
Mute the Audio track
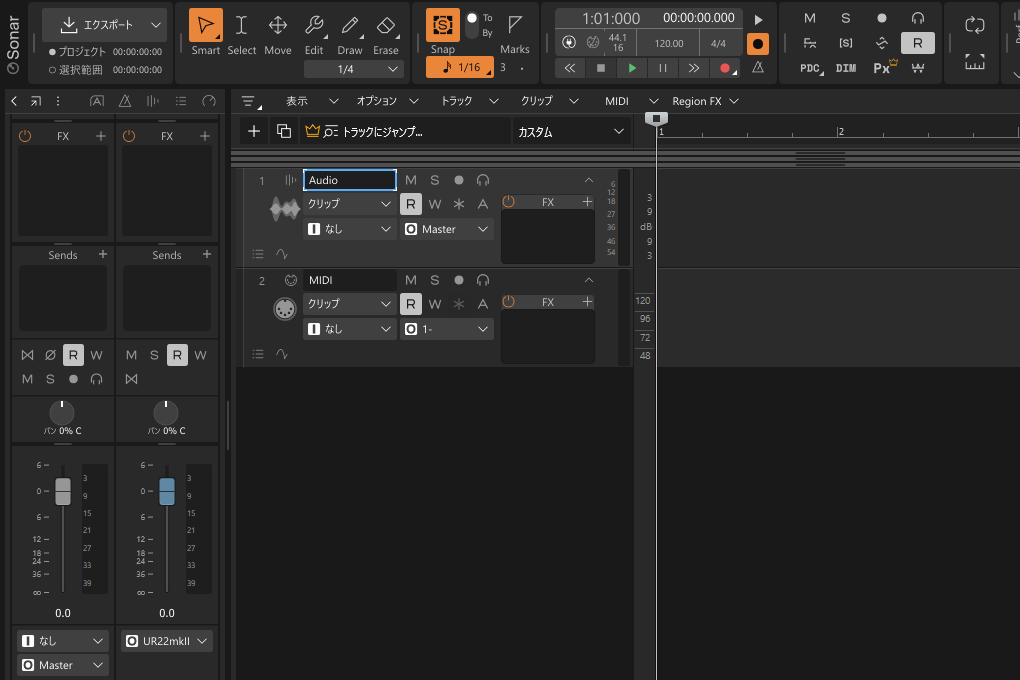point(411,180)
